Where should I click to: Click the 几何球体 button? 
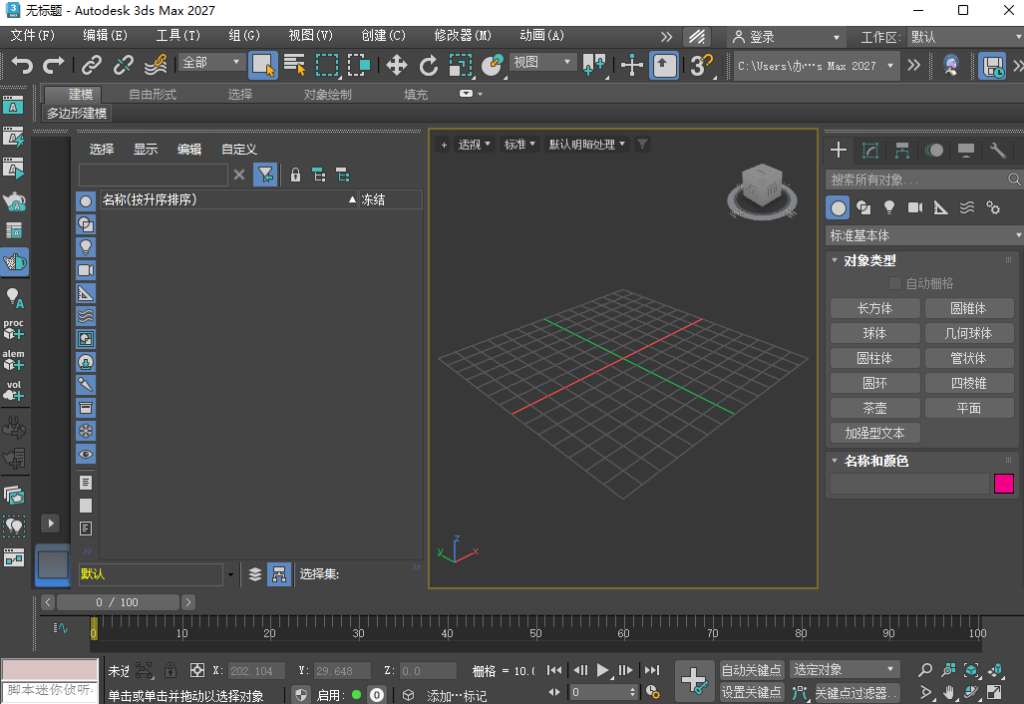968,333
